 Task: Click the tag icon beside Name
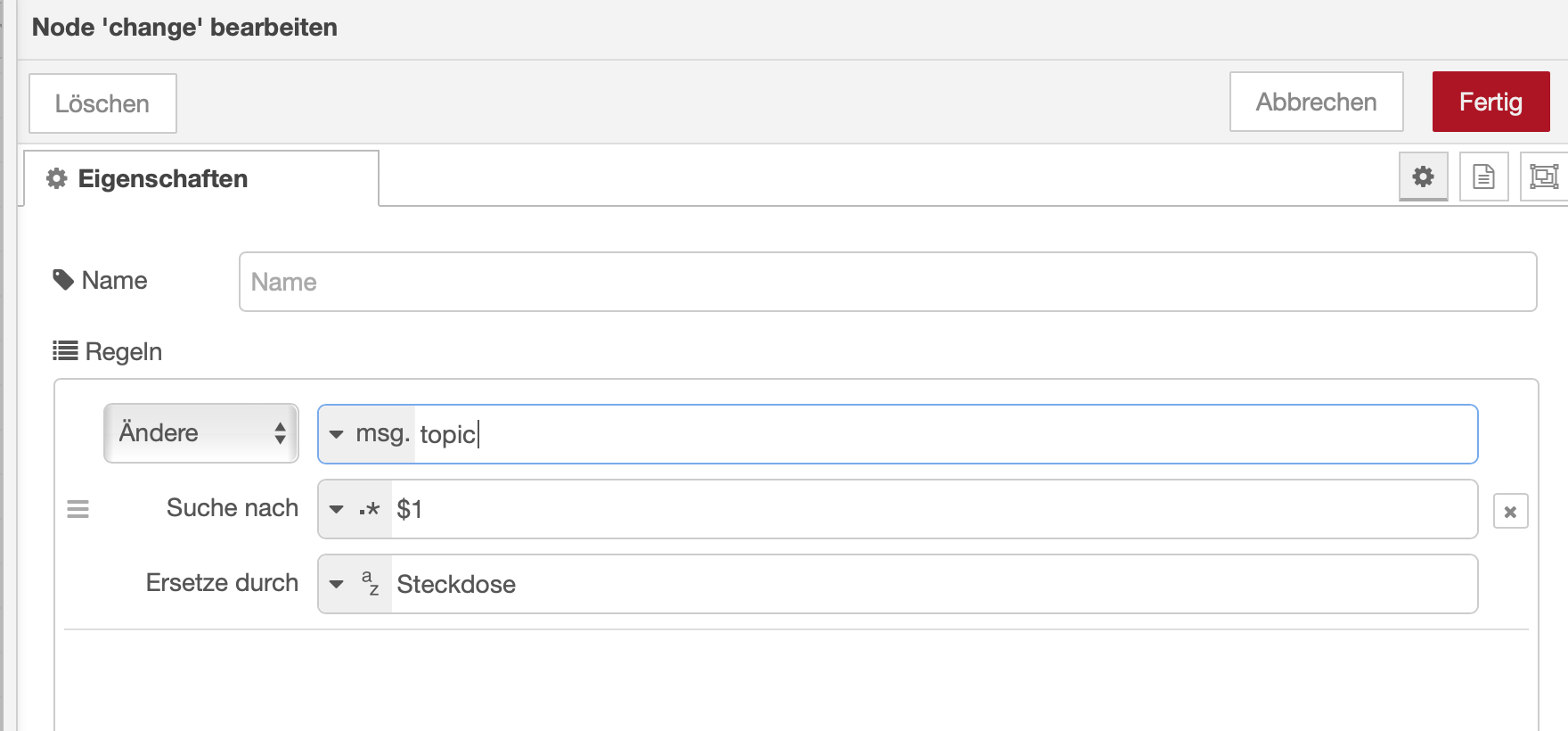(x=63, y=280)
